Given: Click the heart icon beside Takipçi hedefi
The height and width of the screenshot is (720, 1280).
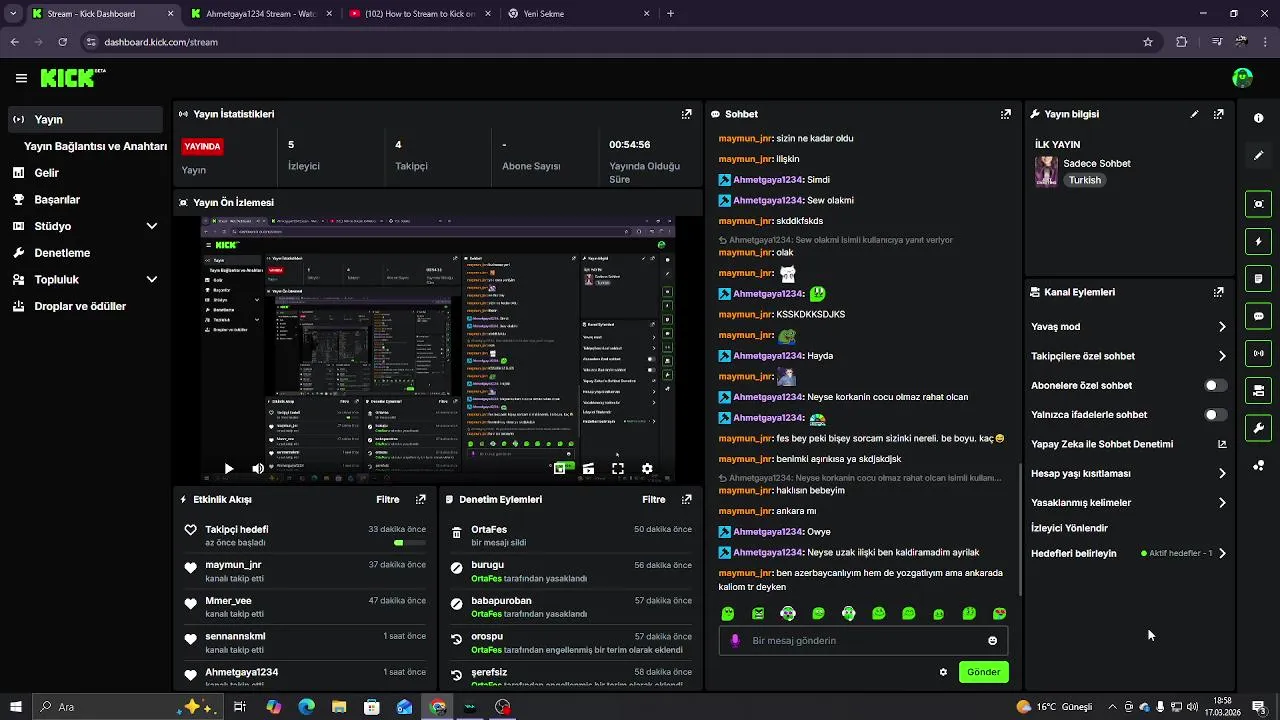Looking at the screenshot, I should pyautogui.click(x=190, y=531).
